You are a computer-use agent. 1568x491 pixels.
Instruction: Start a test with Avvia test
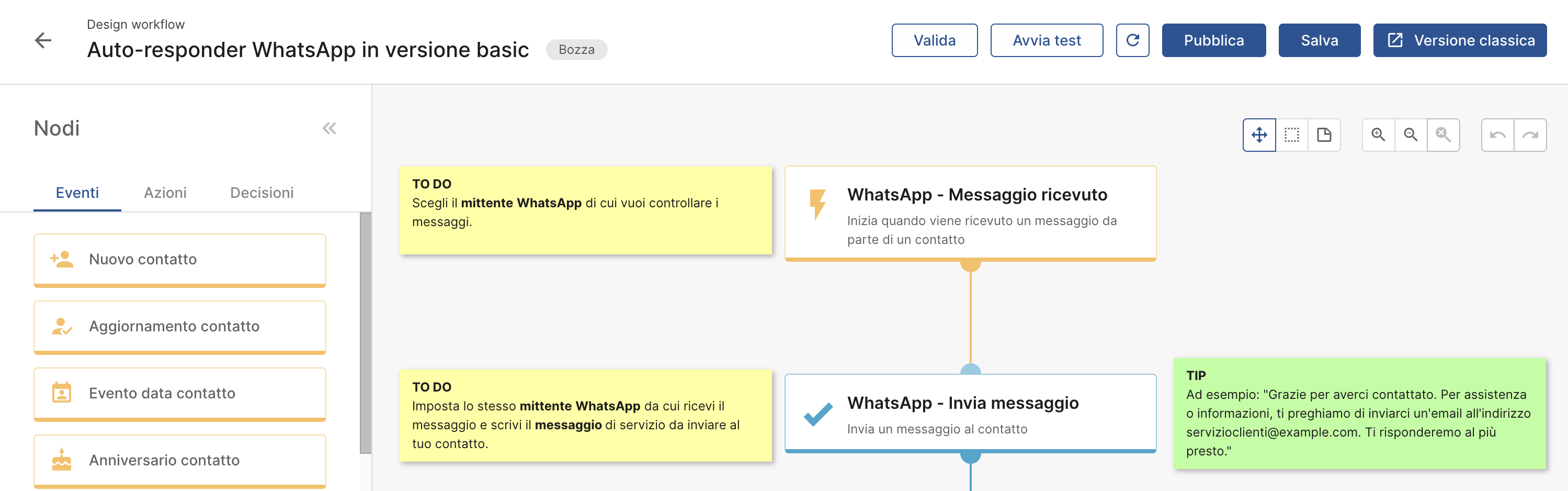(1047, 40)
